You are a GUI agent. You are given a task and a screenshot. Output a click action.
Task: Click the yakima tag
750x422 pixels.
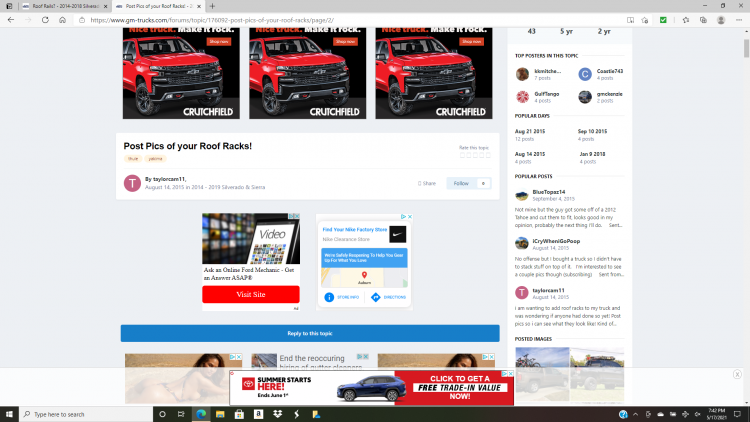[x=155, y=158]
